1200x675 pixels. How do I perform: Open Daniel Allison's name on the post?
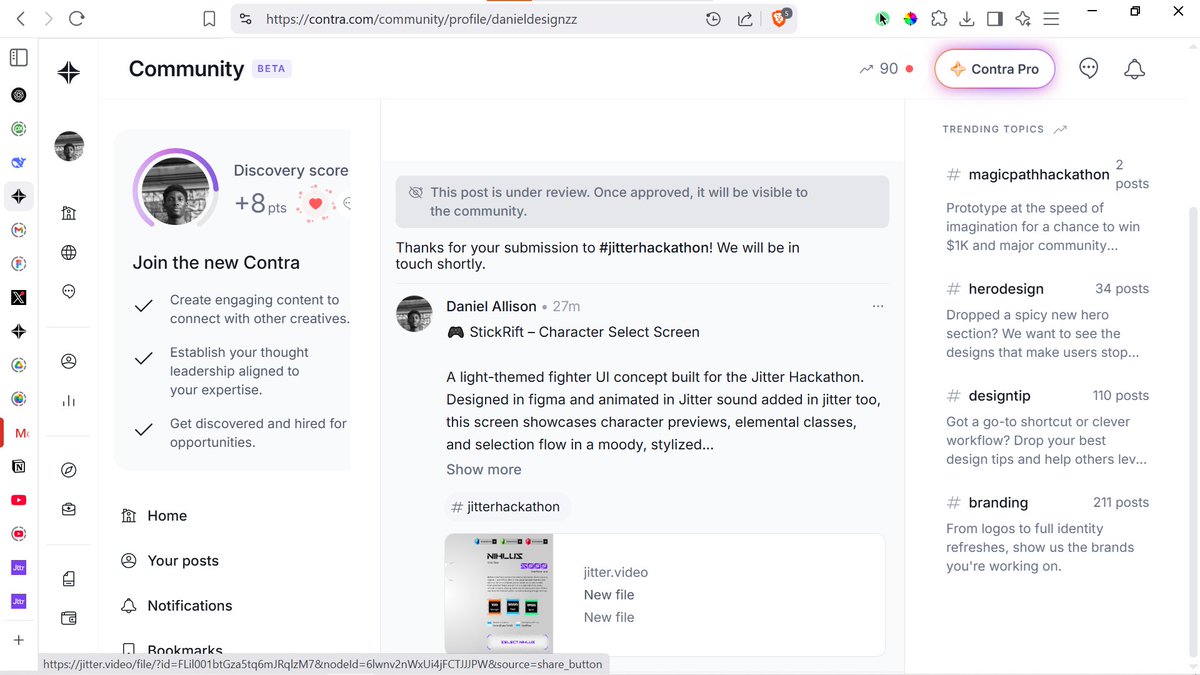click(491, 306)
